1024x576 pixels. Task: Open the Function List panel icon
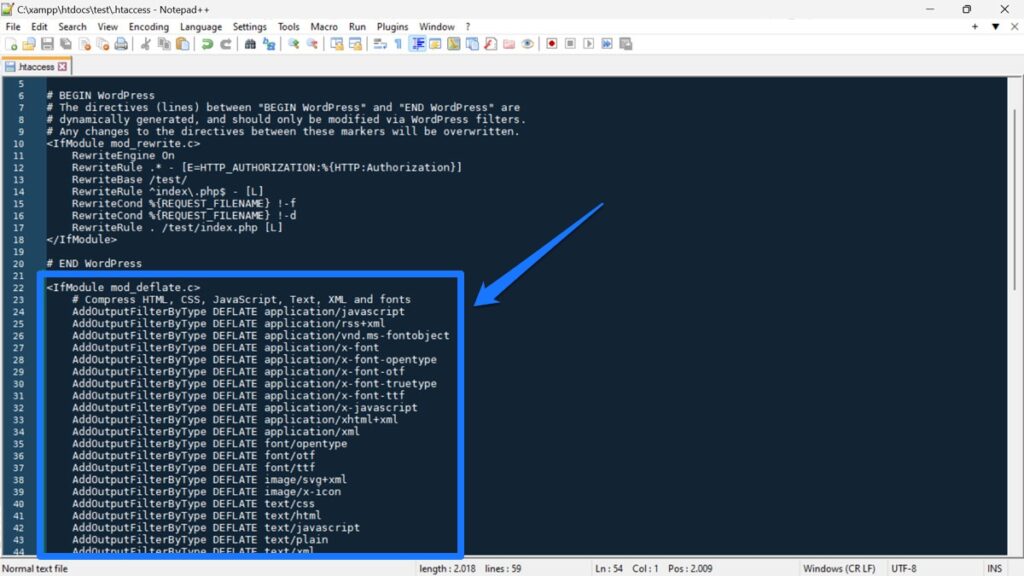488,43
